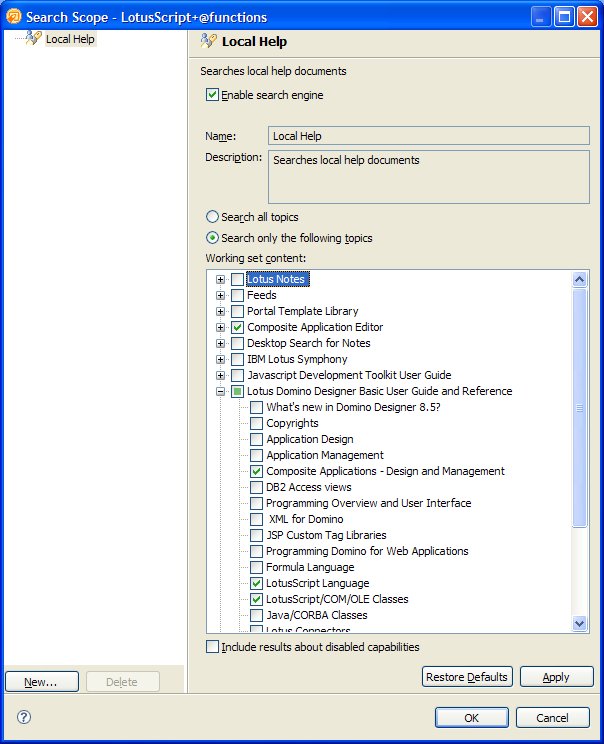The height and width of the screenshot is (744, 604).
Task: Click the working set scrollbar thumb
Action: [x=579, y=408]
